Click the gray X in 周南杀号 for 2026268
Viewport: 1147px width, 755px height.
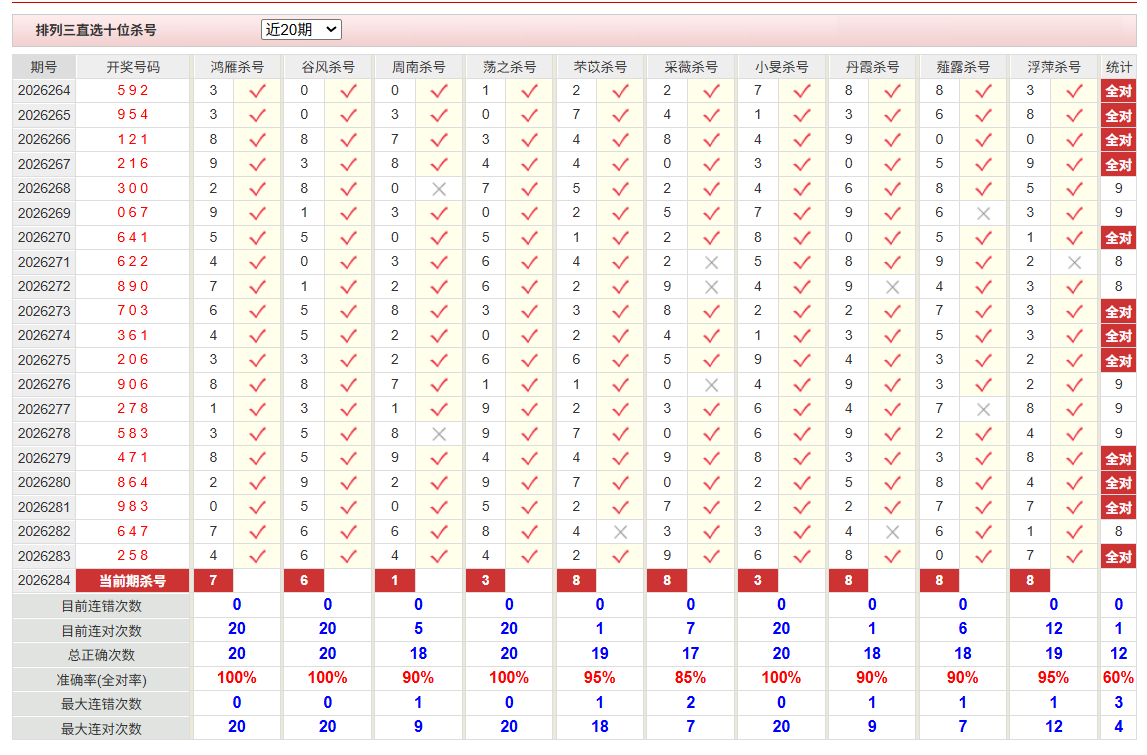point(439,189)
